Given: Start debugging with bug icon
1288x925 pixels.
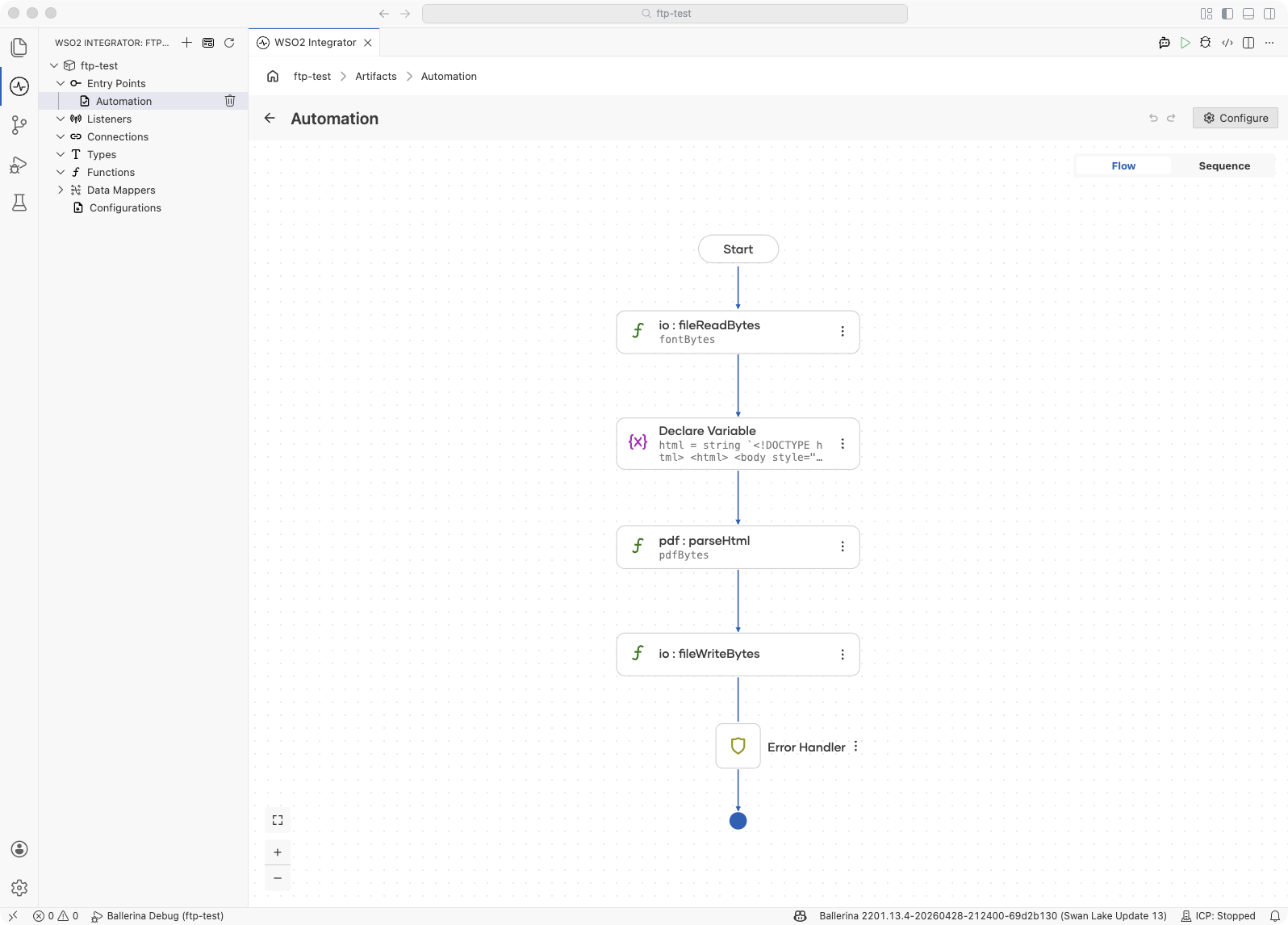Looking at the screenshot, I should pos(1206,43).
